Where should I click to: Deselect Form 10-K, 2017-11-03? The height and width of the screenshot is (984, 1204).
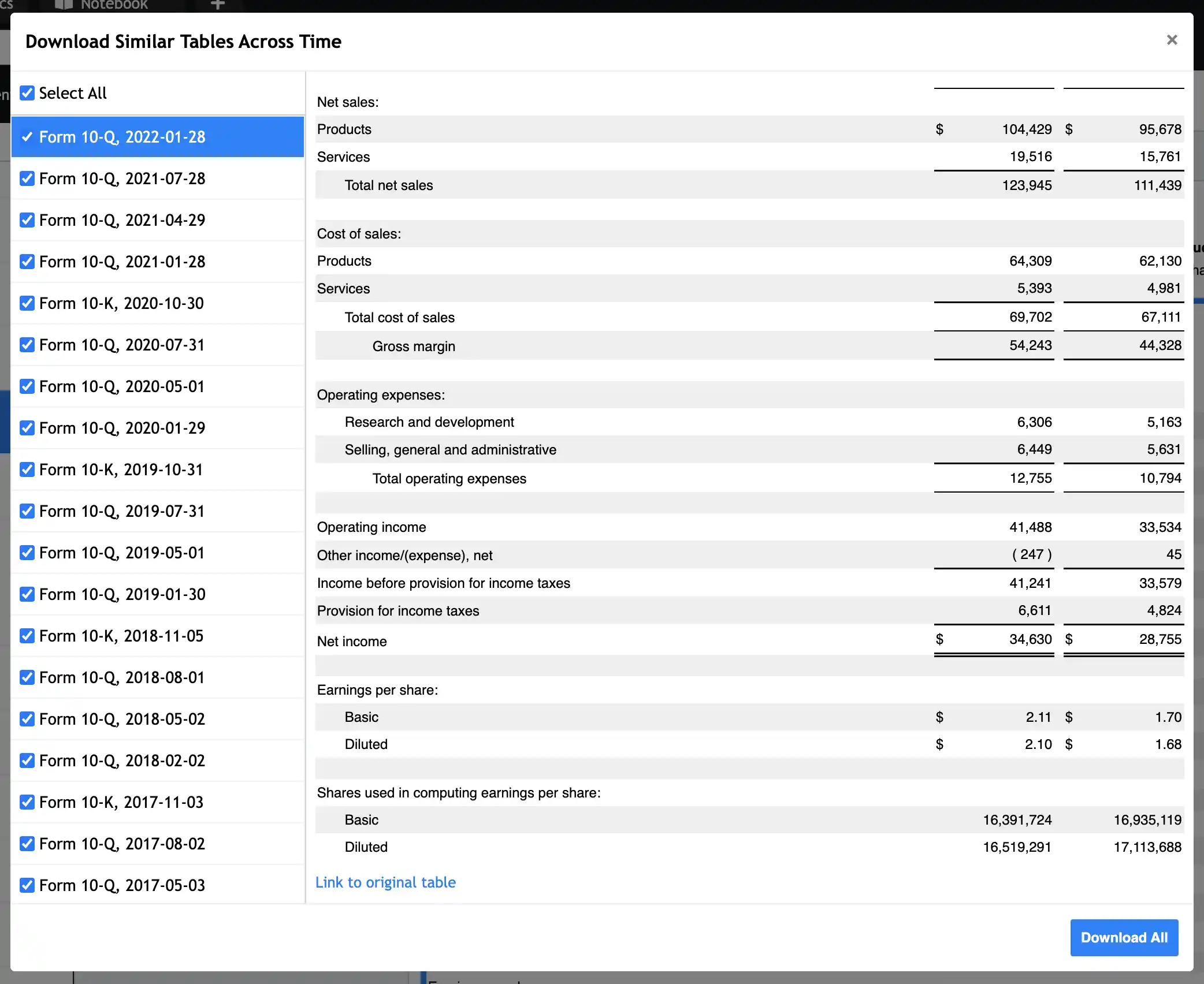coord(27,802)
